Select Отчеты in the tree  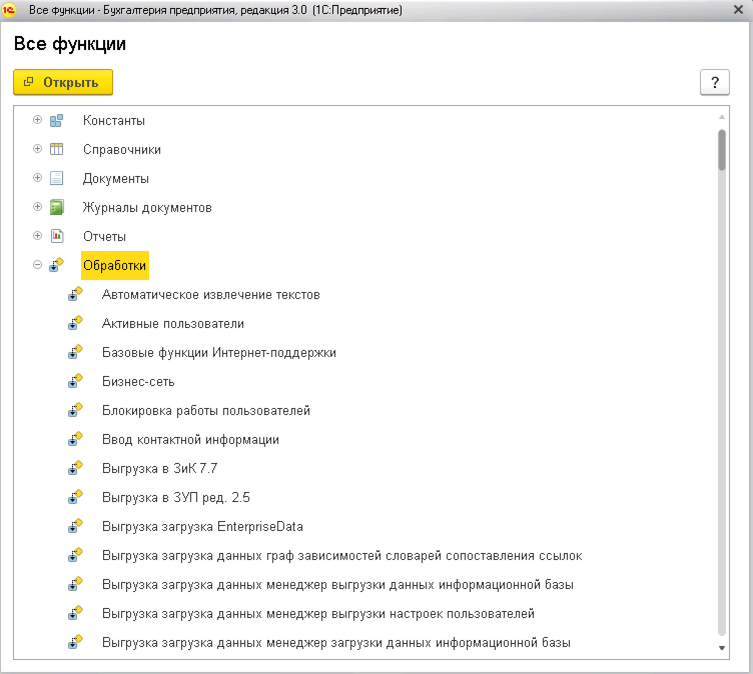(104, 236)
